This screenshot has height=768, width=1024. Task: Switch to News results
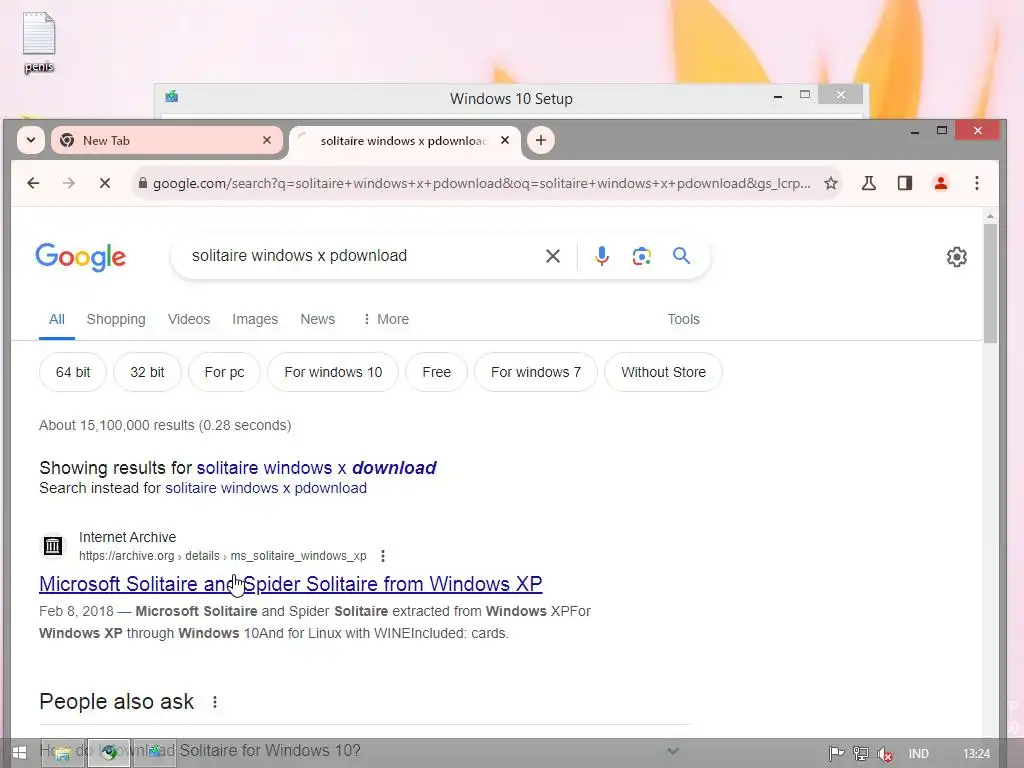(x=317, y=319)
